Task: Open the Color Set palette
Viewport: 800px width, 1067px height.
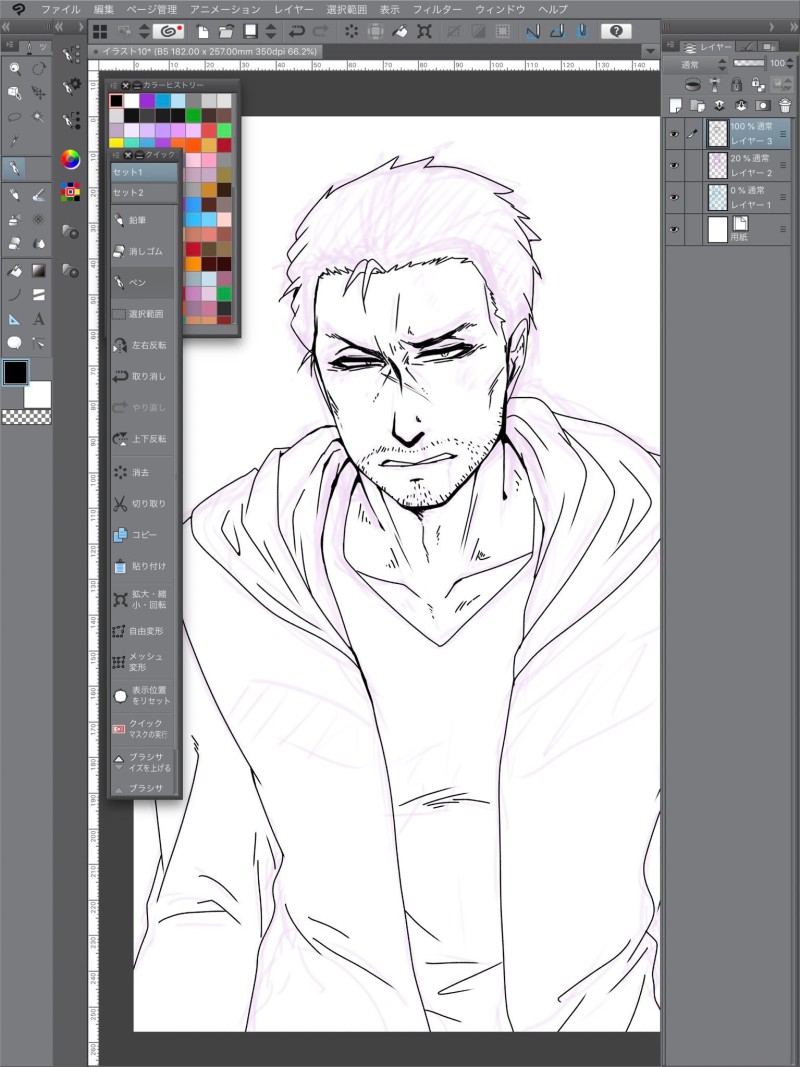Action: point(70,192)
